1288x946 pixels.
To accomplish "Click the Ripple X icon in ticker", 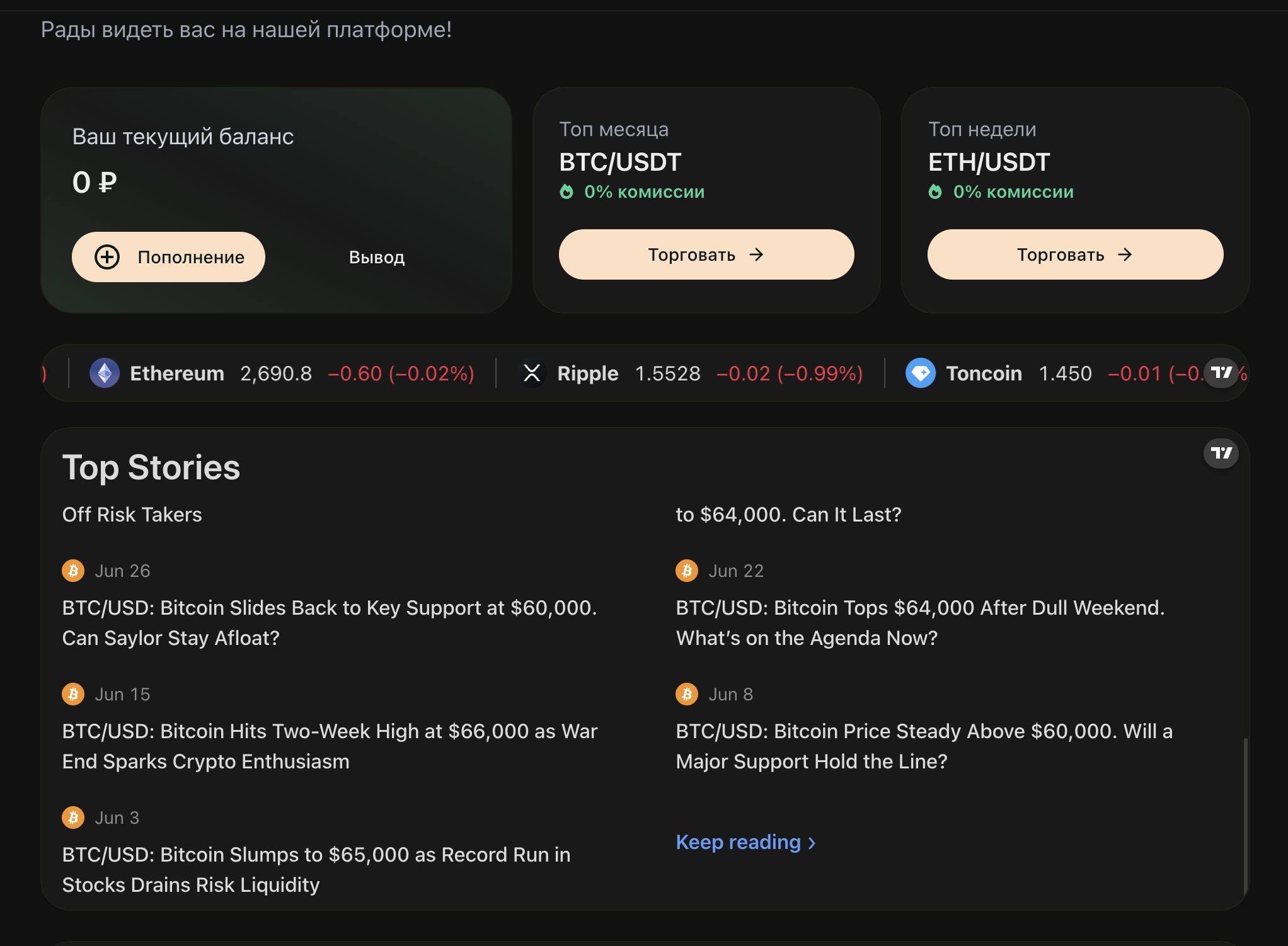I will [532, 373].
